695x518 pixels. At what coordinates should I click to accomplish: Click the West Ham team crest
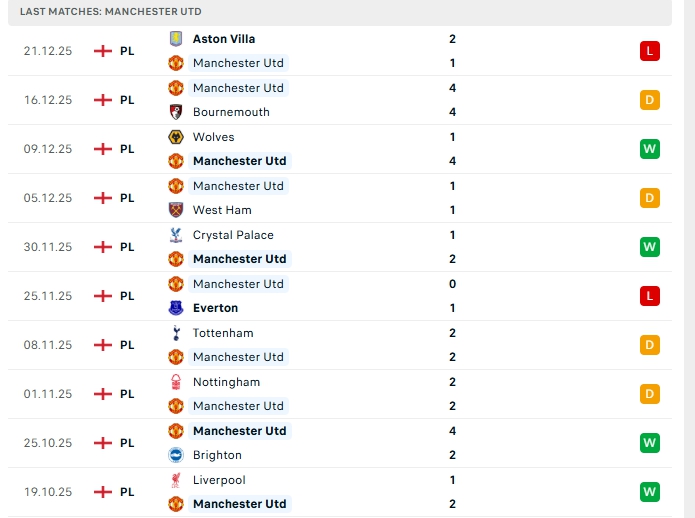coord(176,210)
